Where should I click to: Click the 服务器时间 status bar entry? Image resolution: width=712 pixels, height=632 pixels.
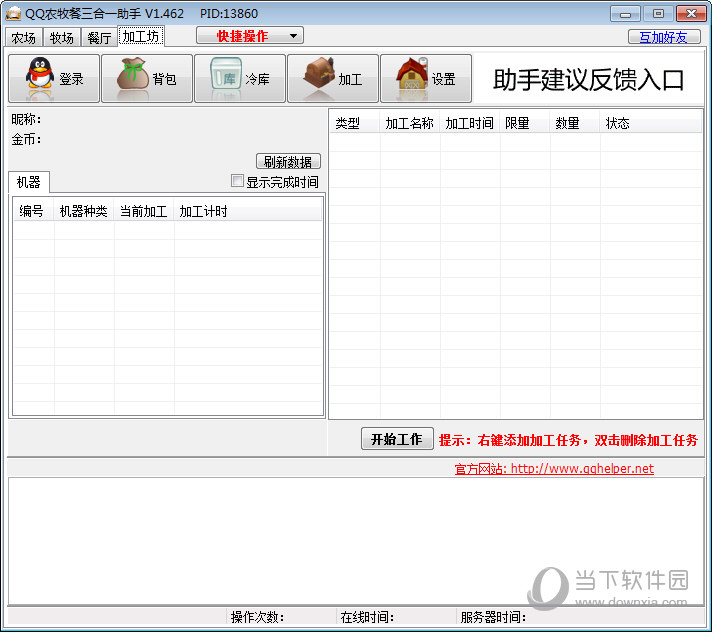[x=580, y=617]
